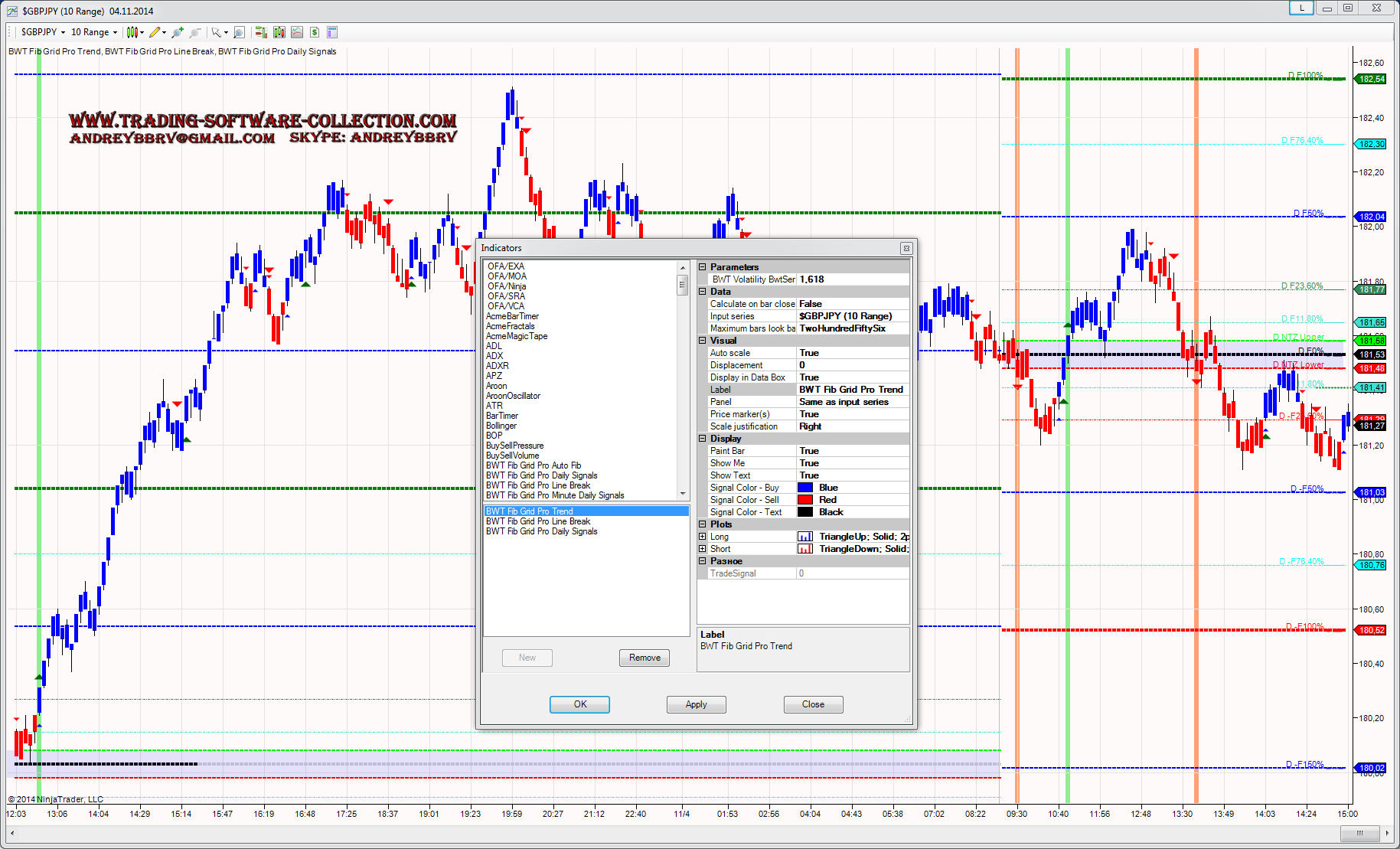Select BWT Fib Grid Pro Line Break in applied list
This screenshot has width=1400, height=849.
(x=538, y=521)
